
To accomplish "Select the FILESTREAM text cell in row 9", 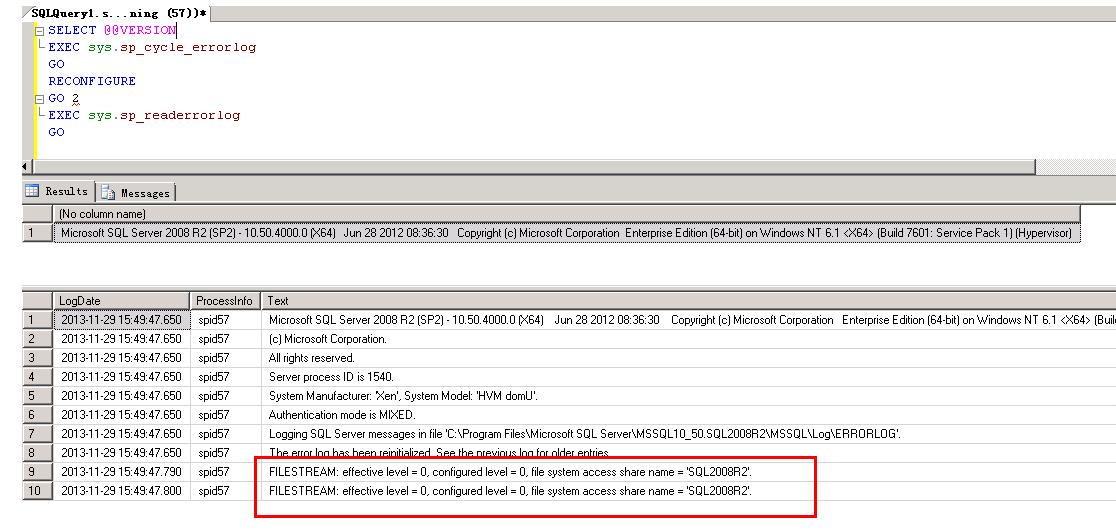I will [x=688, y=472].
